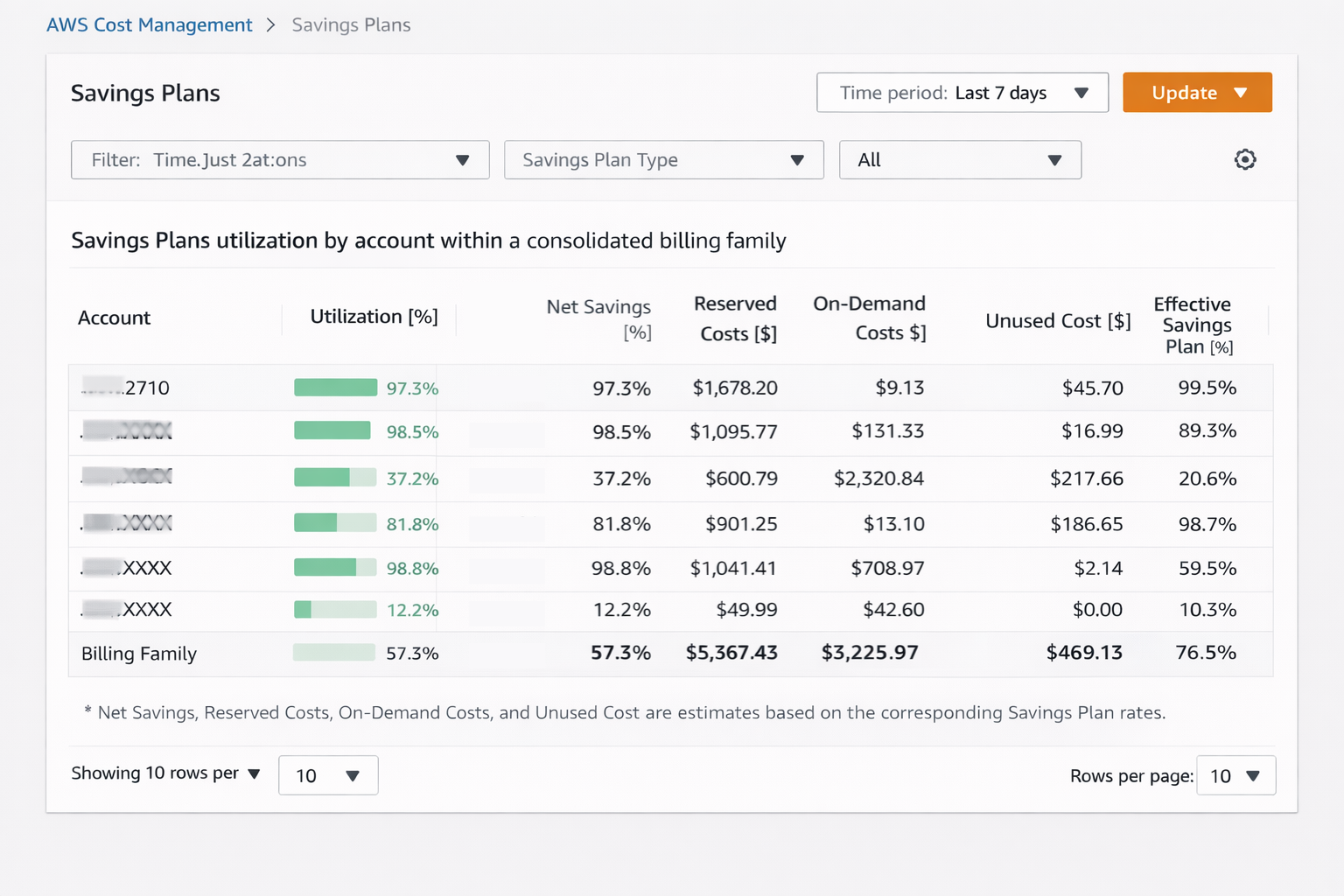
Task: Click the $42.60 on-demand cost cell
Action: (893, 610)
